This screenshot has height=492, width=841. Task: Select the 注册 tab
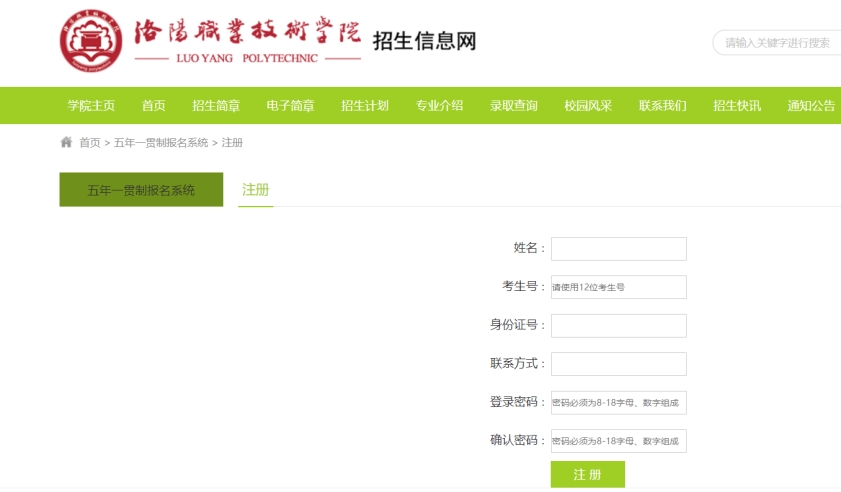click(256, 190)
